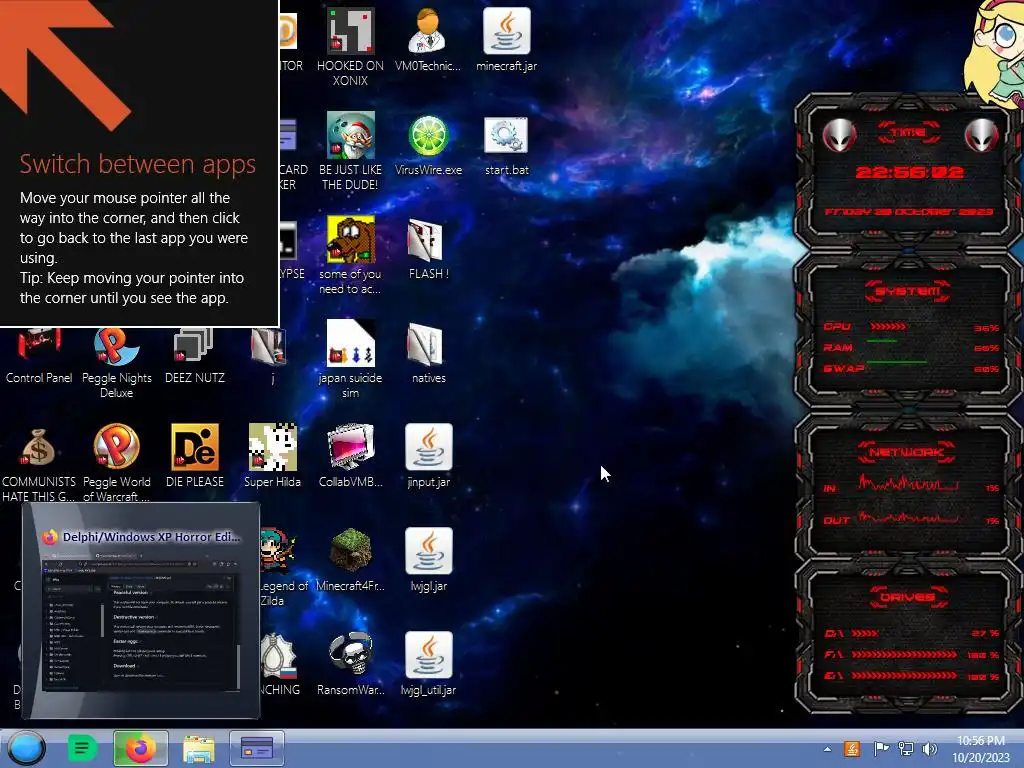
Task: Show hidden tray icons arrow
Action: [x=827, y=749]
